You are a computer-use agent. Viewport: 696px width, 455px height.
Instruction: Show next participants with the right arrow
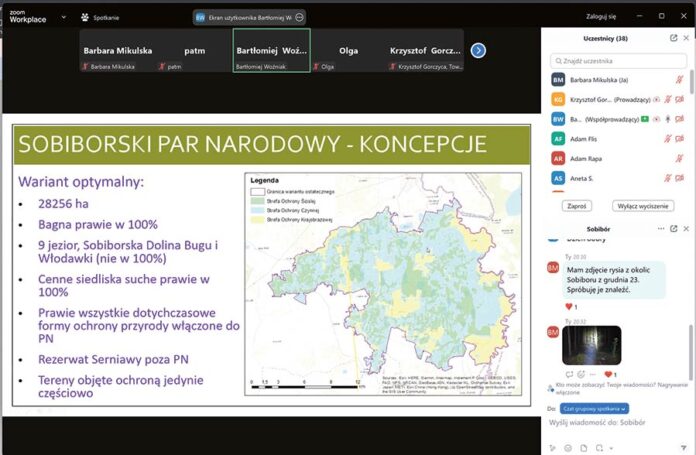[479, 50]
